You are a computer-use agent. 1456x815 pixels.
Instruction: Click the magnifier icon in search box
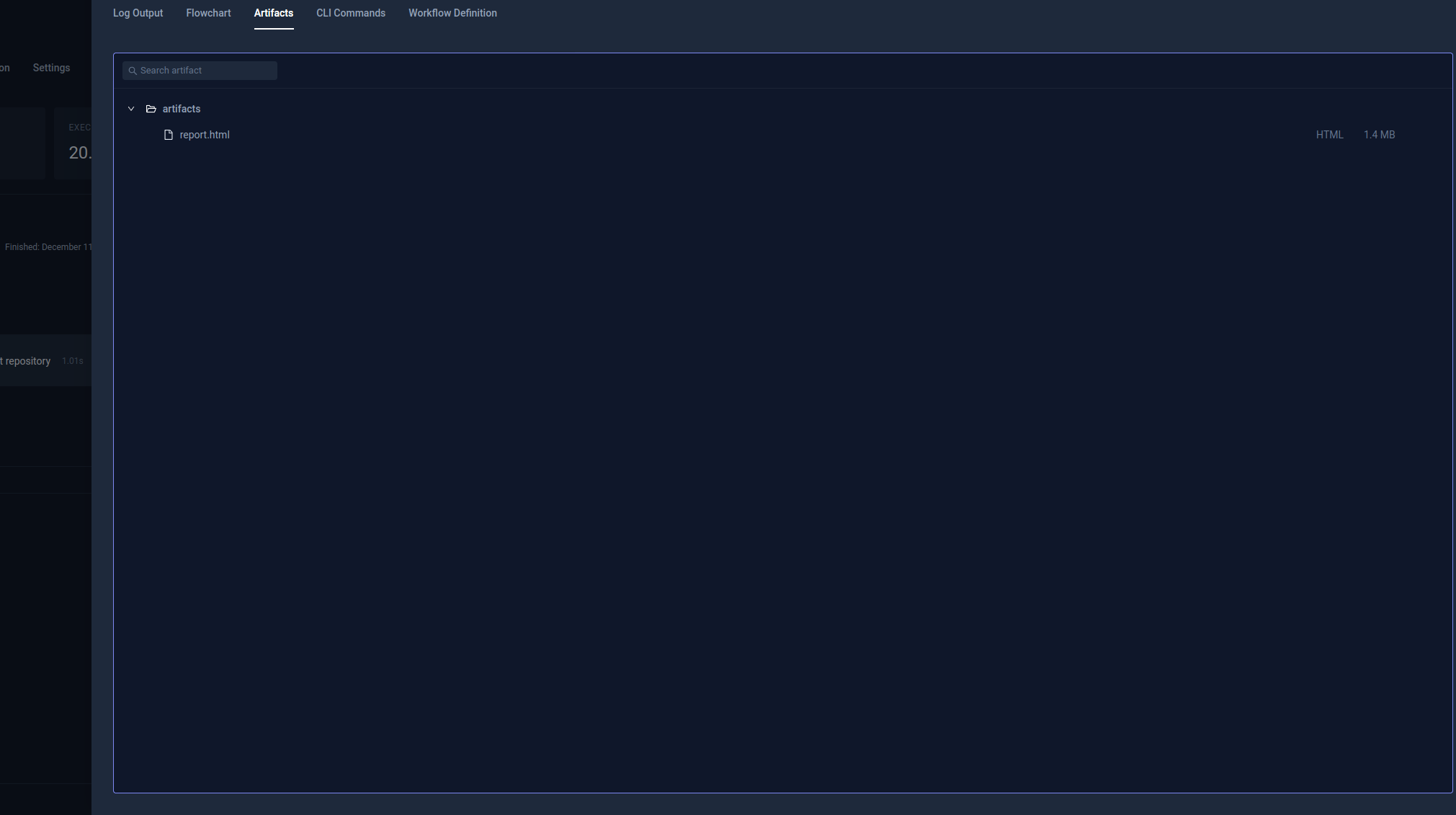(x=133, y=71)
